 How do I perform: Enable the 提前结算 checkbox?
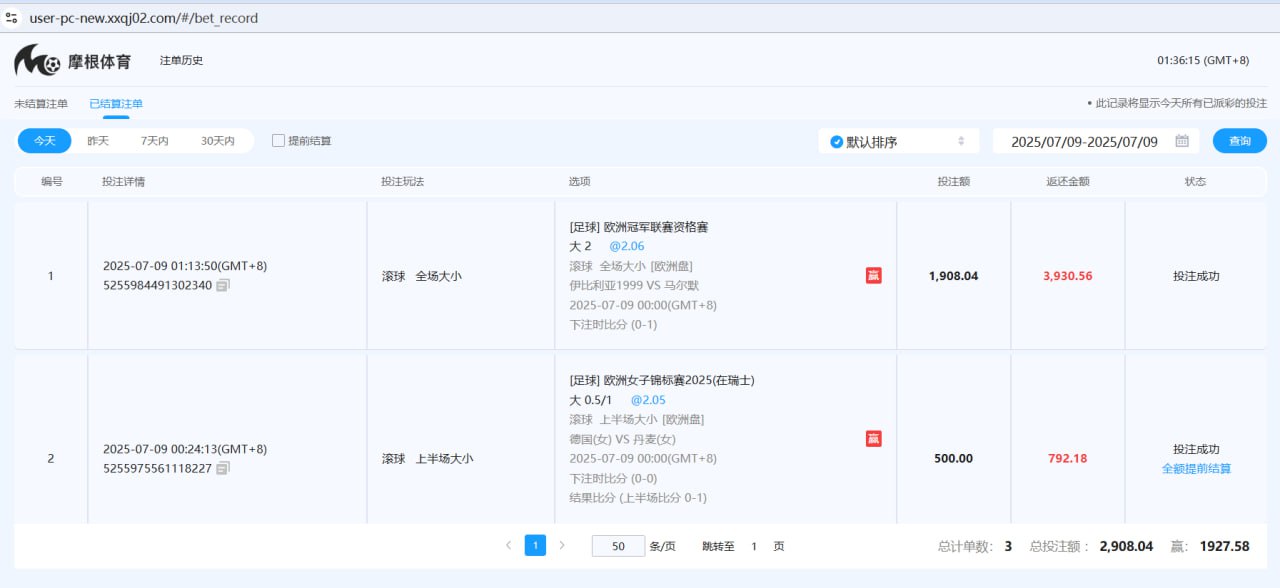pyautogui.click(x=279, y=141)
